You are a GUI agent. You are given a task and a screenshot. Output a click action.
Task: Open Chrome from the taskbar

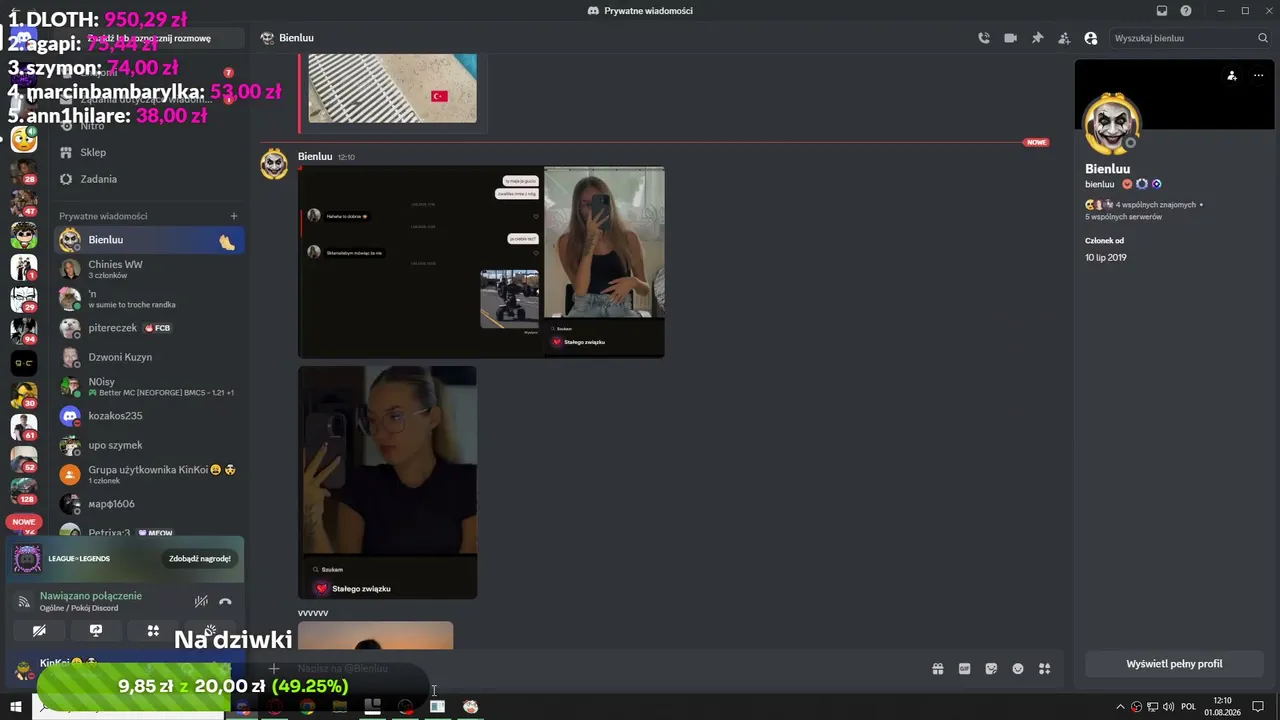[x=307, y=707]
